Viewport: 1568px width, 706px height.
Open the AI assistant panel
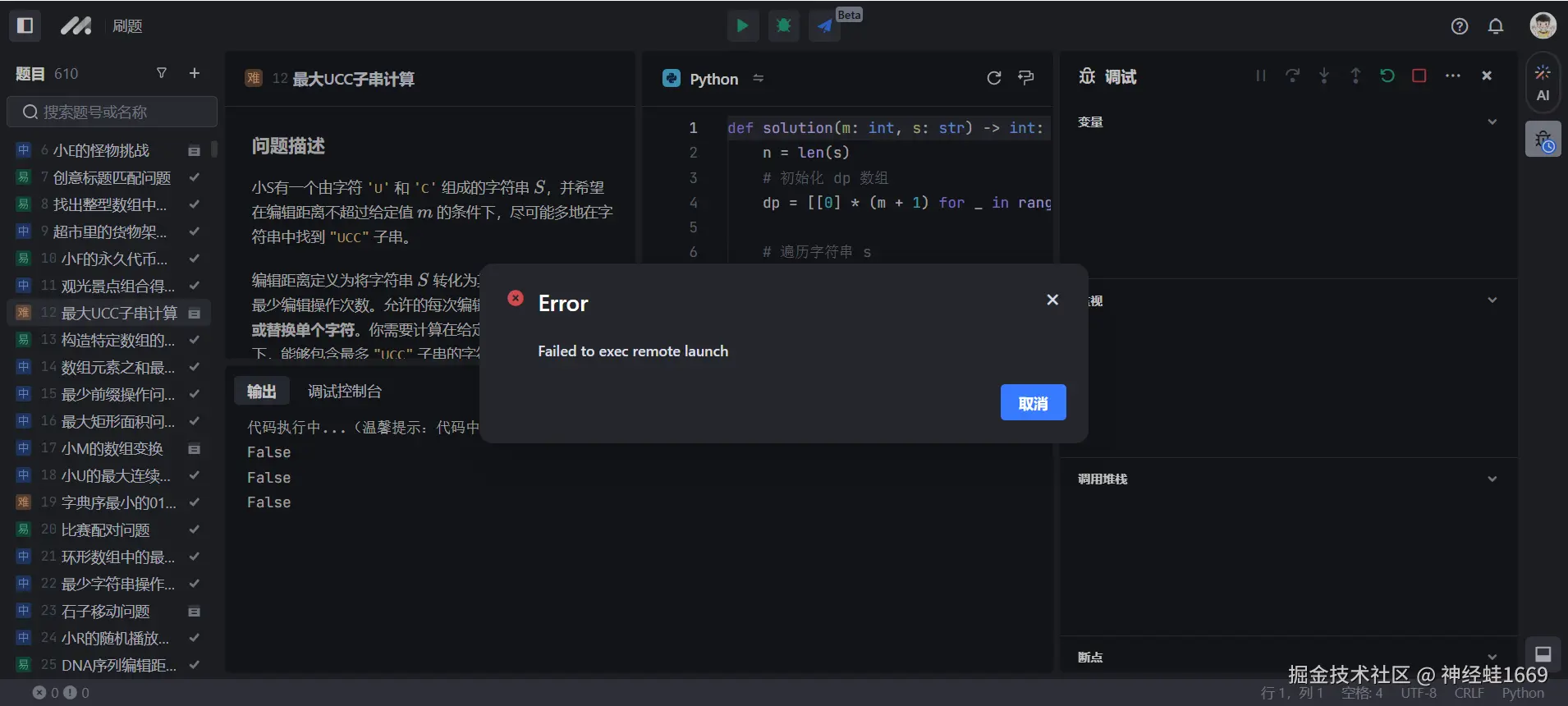pos(1543,83)
